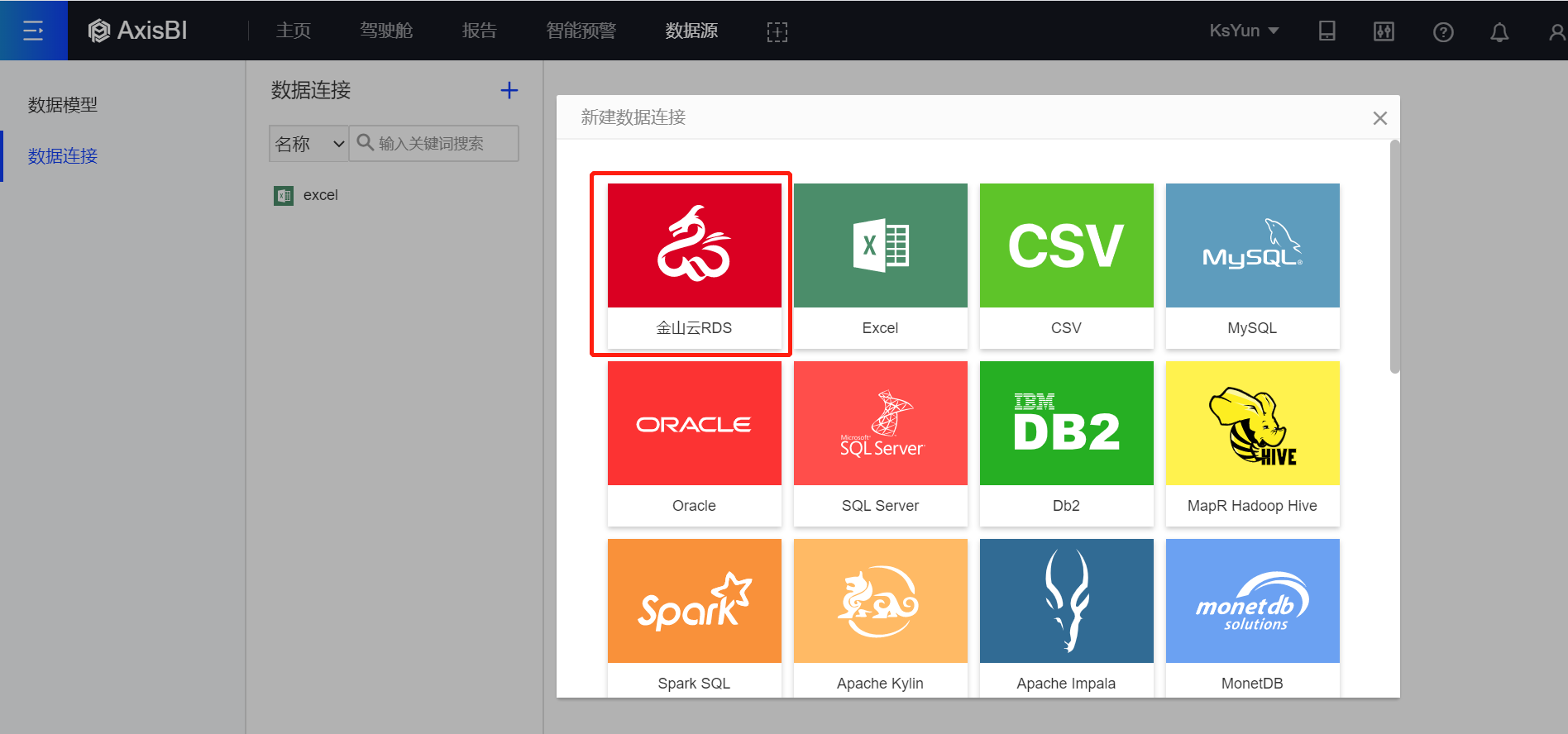This screenshot has width=1568, height=734.
Task: Click the 新建数据连接 dialog title
Action: pos(633,117)
